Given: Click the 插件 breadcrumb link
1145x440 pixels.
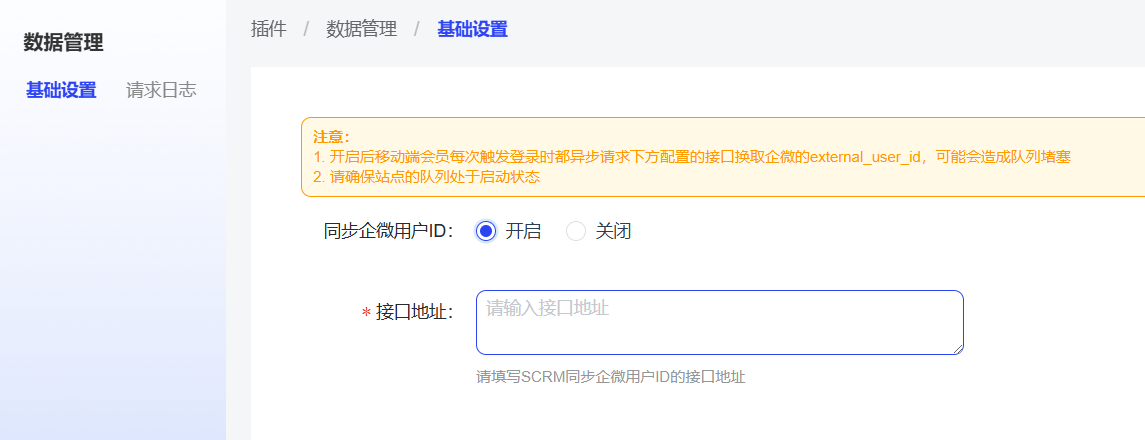Looking at the screenshot, I should click(x=268, y=29).
